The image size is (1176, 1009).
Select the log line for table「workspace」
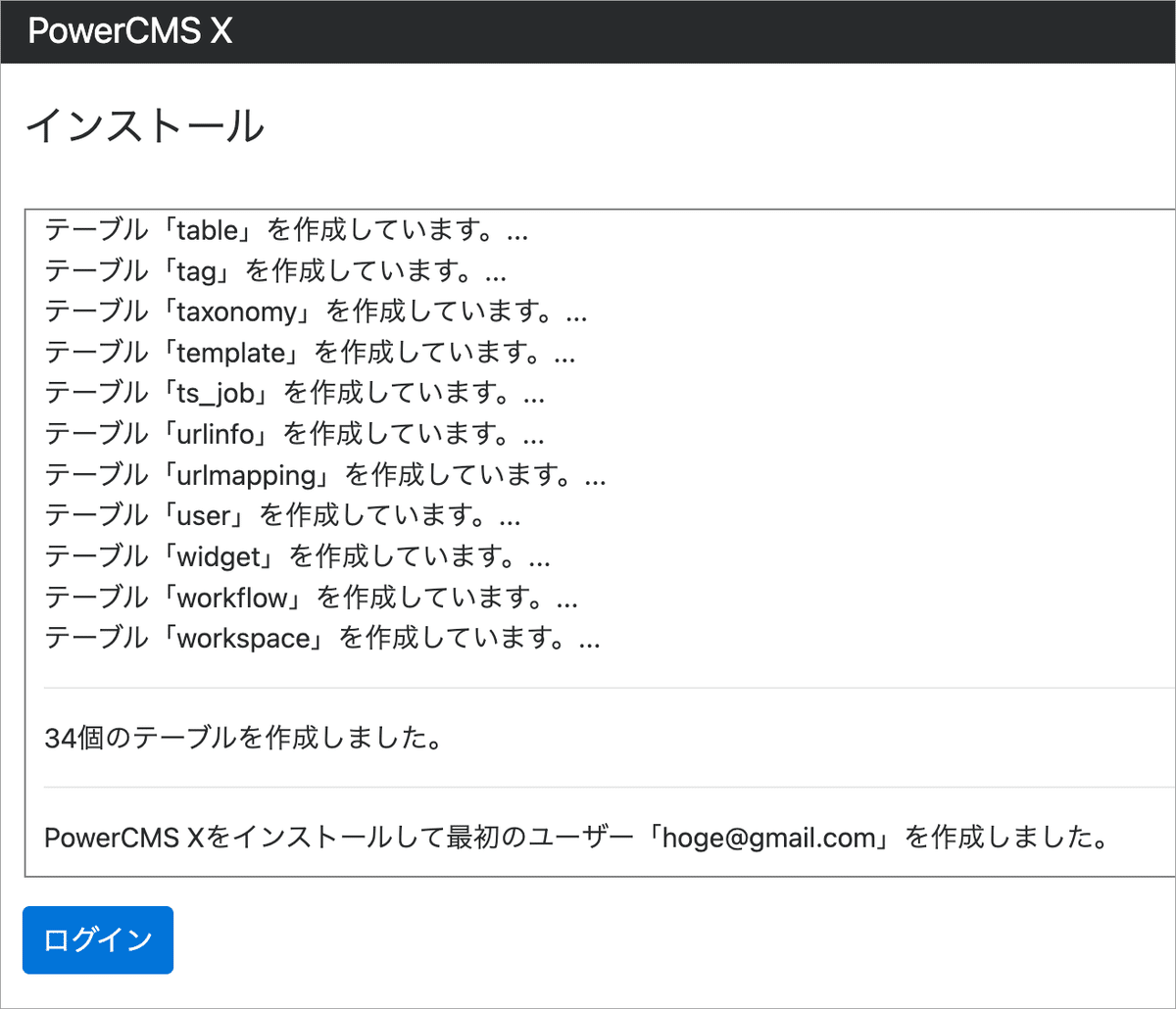tap(322, 638)
